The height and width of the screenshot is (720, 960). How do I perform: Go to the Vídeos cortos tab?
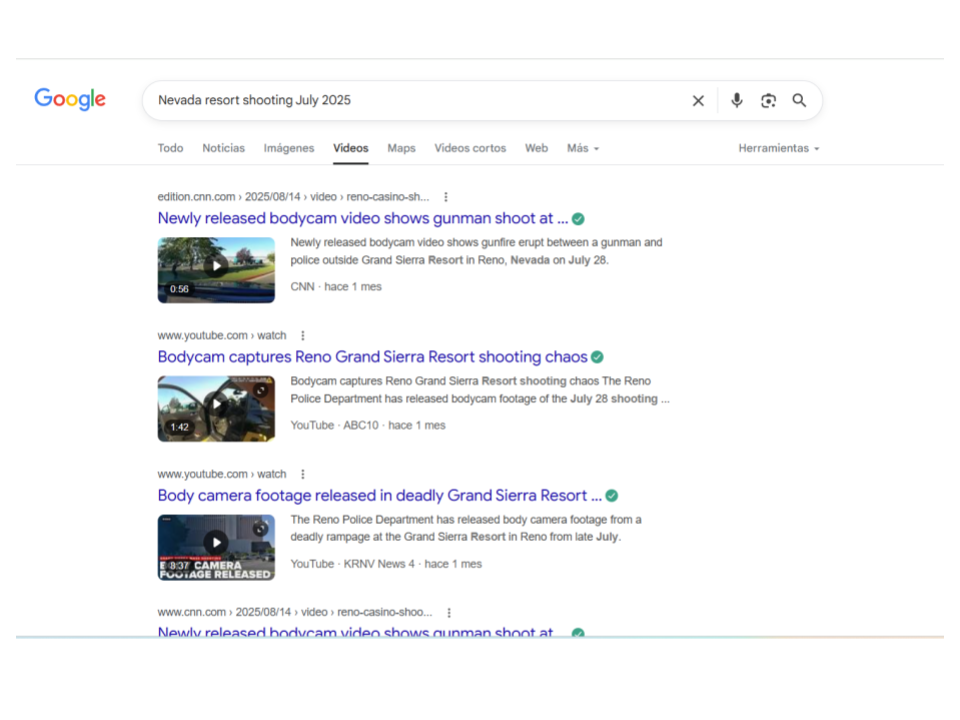point(470,148)
